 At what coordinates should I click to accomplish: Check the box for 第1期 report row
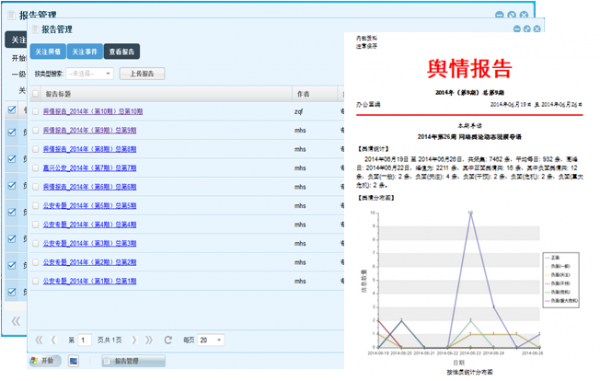click(x=36, y=281)
